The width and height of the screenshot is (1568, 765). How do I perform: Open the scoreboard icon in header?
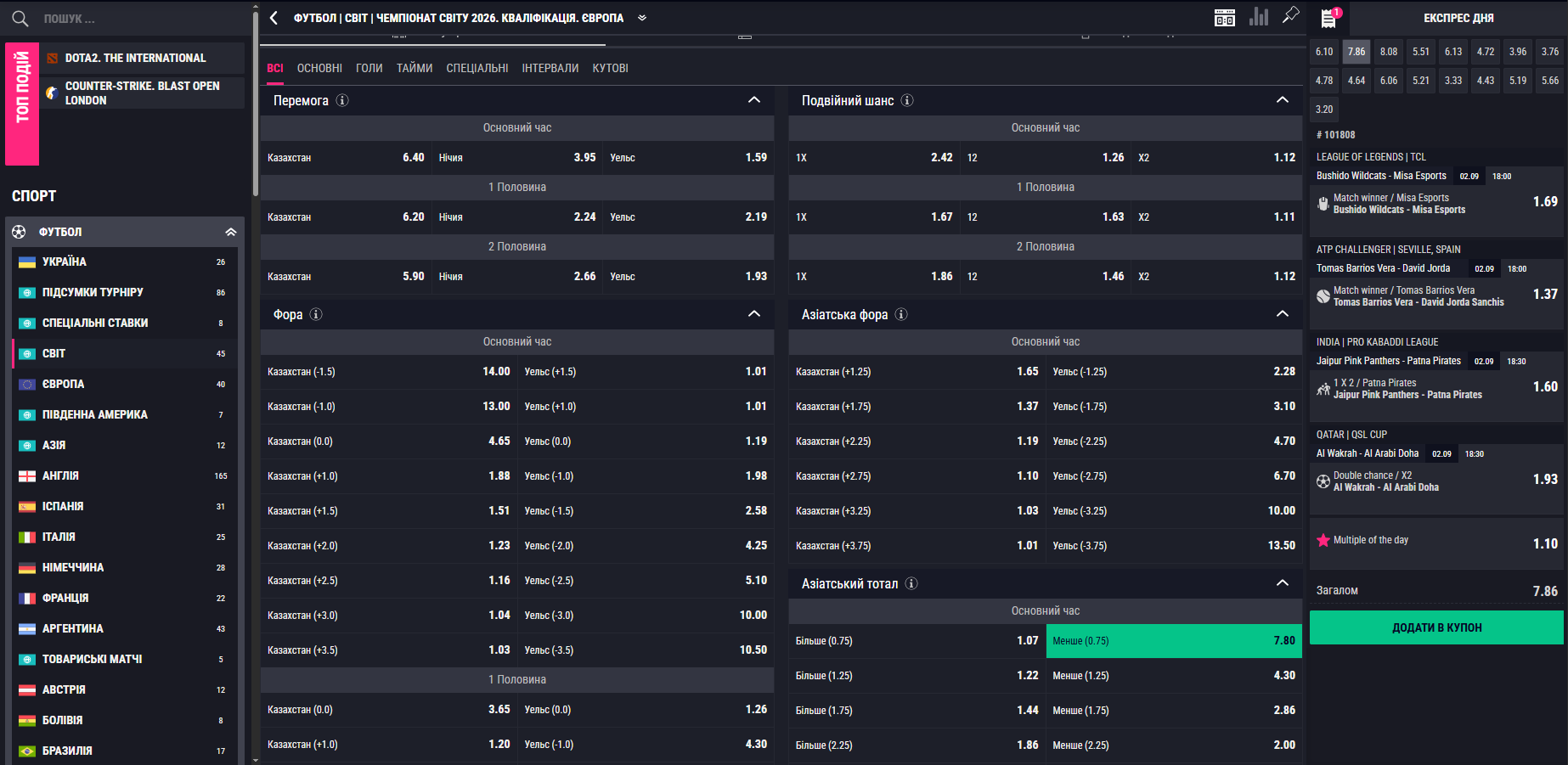coord(1224,18)
